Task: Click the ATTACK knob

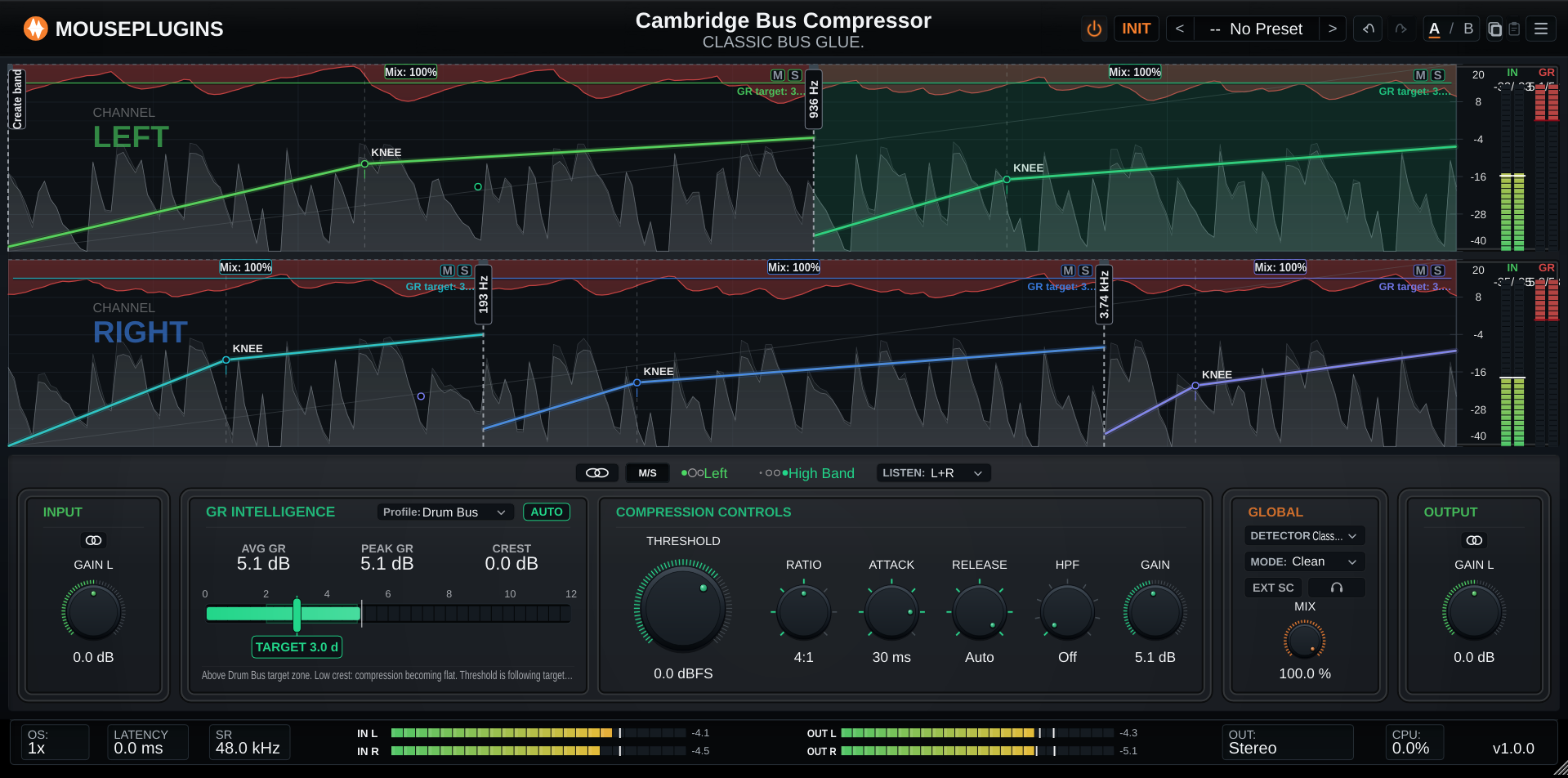Action: click(891, 612)
